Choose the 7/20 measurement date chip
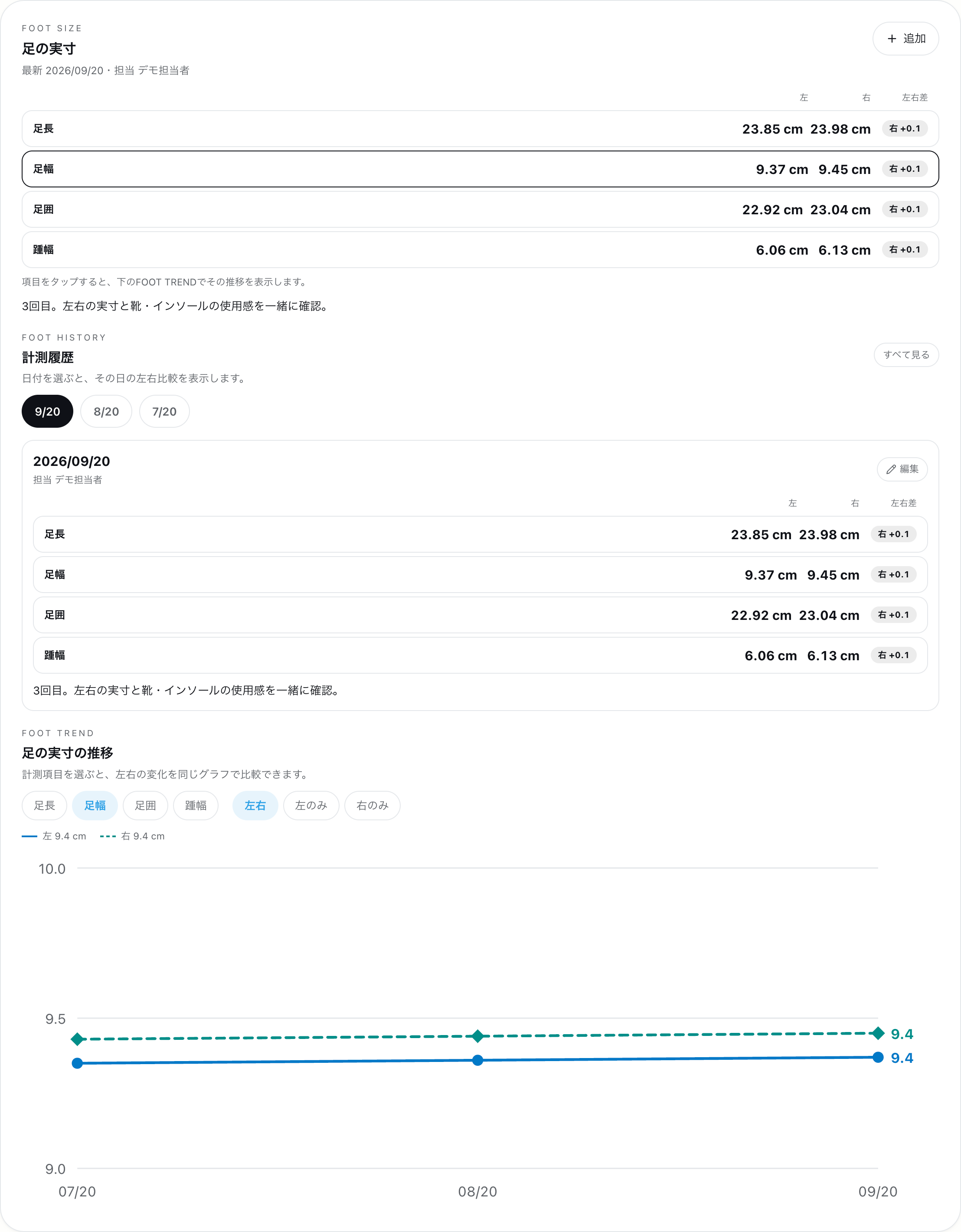This screenshot has width=961, height=1232. pyautogui.click(x=164, y=411)
